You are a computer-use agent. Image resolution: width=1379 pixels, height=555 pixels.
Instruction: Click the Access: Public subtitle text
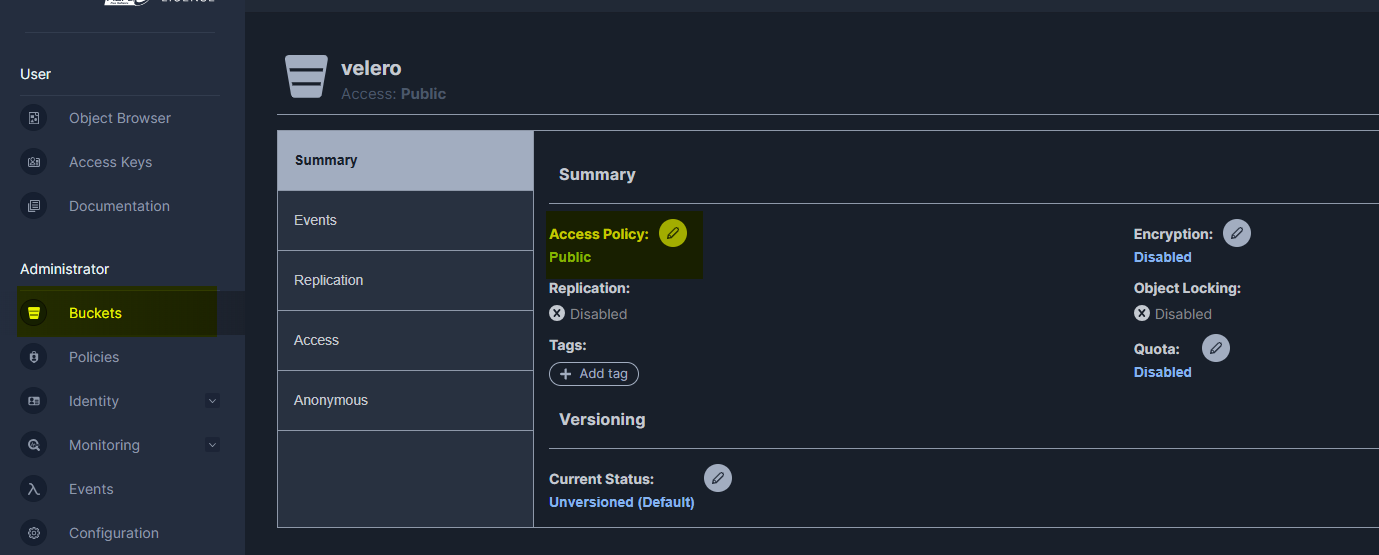click(x=394, y=94)
